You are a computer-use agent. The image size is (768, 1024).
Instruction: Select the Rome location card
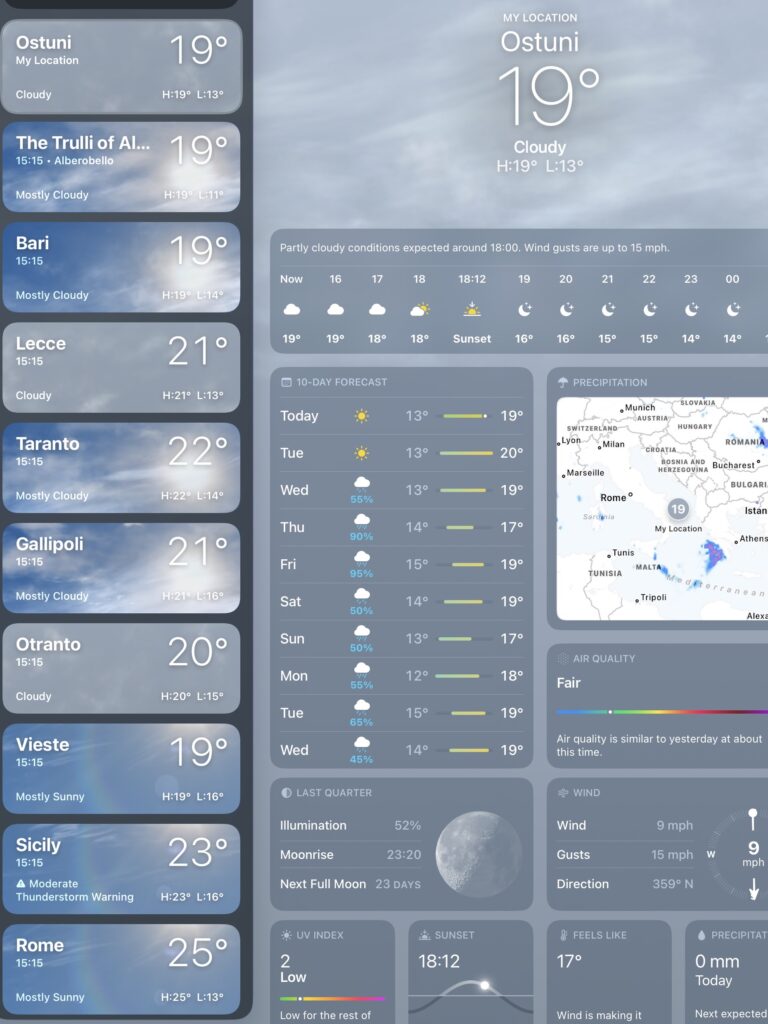(x=121, y=969)
